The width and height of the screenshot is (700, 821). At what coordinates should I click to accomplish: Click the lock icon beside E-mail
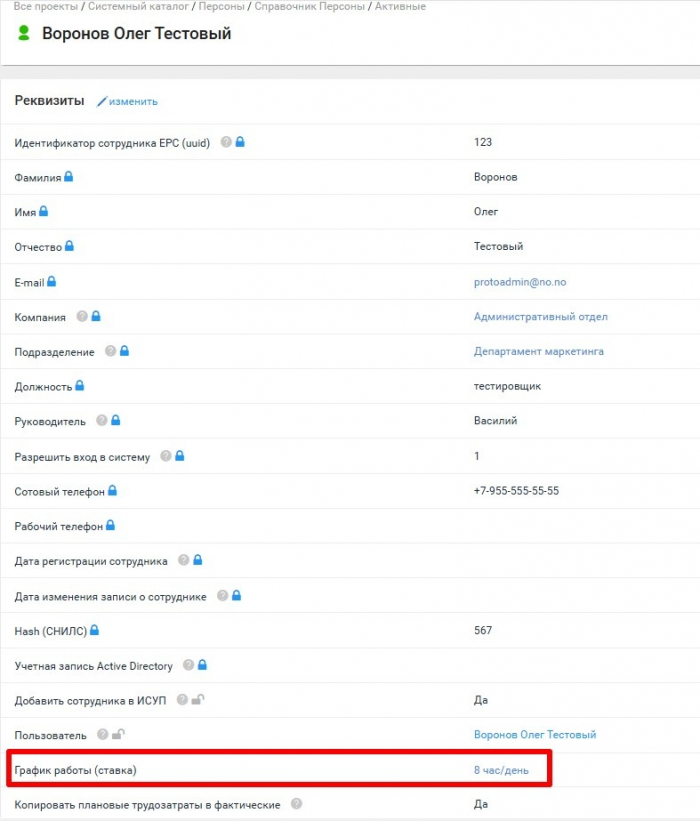[x=51, y=282]
